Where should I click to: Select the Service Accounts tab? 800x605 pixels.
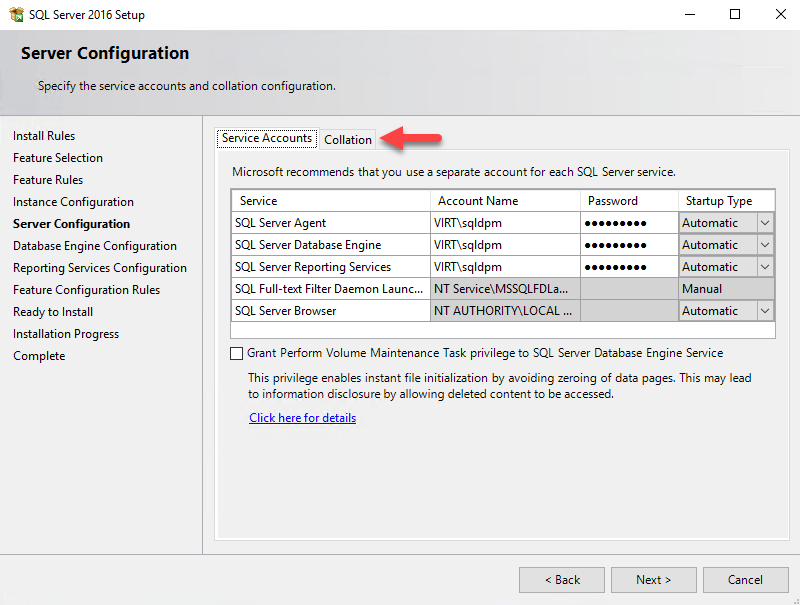267,138
